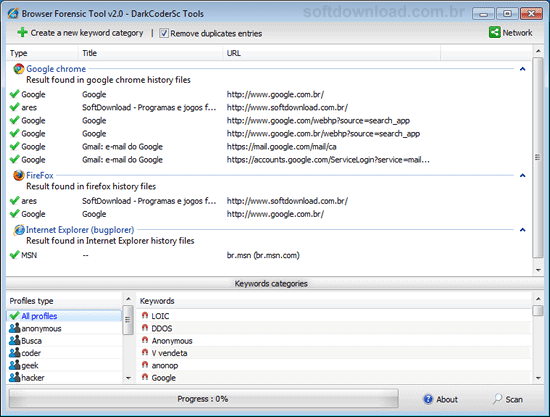Viewport: 550px width, 417px height.
Task: Click the URL column header
Action: (331, 53)
